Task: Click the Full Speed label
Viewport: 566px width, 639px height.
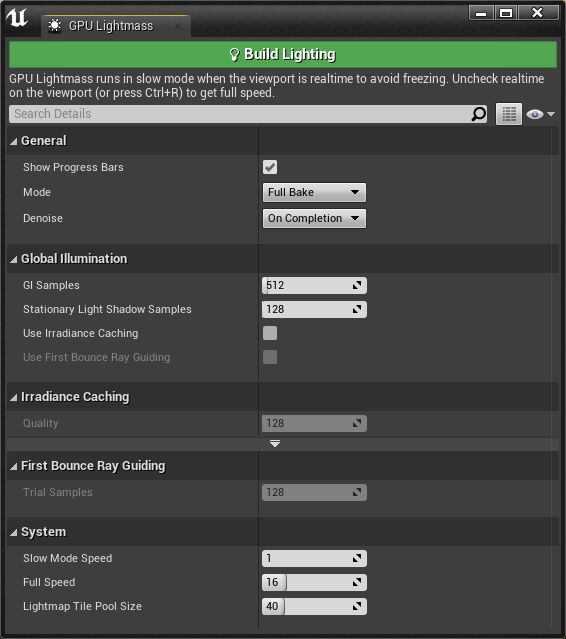Action: (x=49, y=582)
